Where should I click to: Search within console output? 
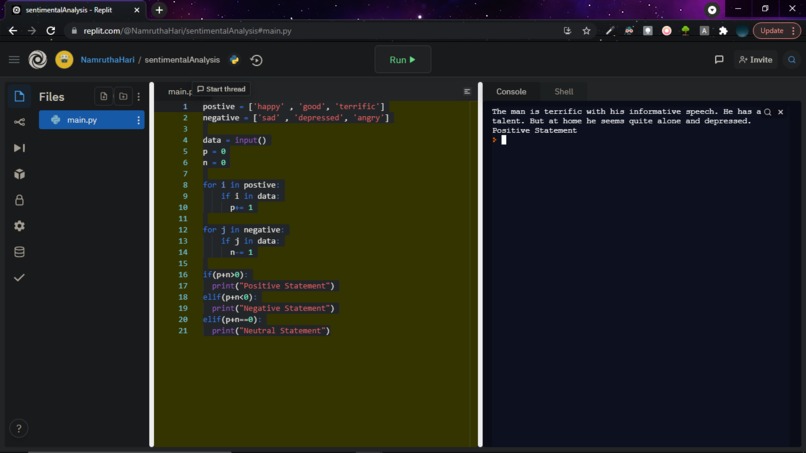click(x=767, y=112)
